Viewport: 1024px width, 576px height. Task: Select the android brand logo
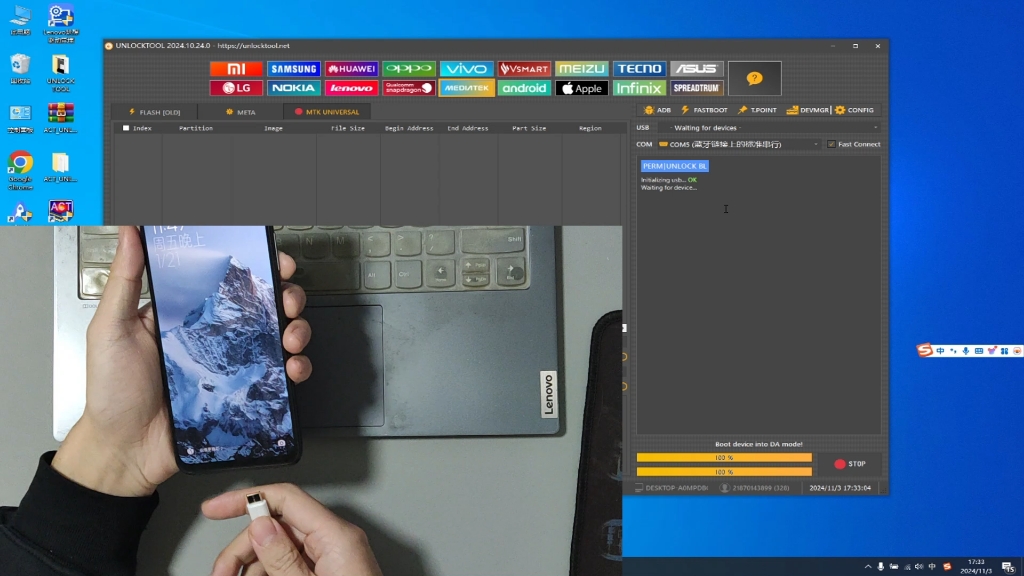[x=524, y=88]
